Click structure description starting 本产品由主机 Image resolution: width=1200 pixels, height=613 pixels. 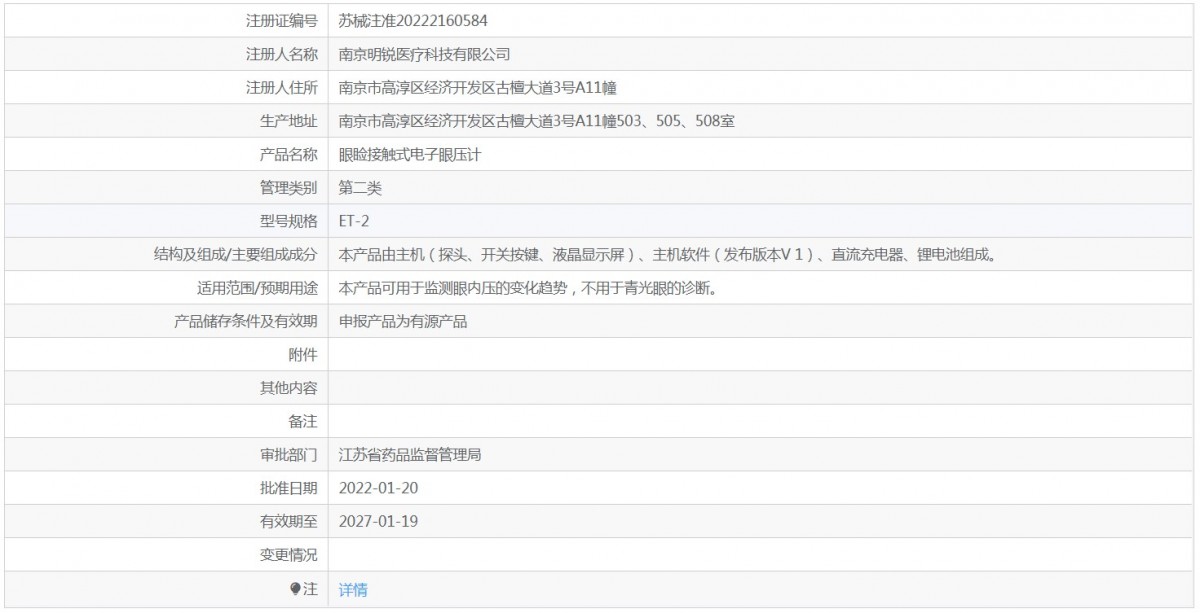tap(668, 254)
